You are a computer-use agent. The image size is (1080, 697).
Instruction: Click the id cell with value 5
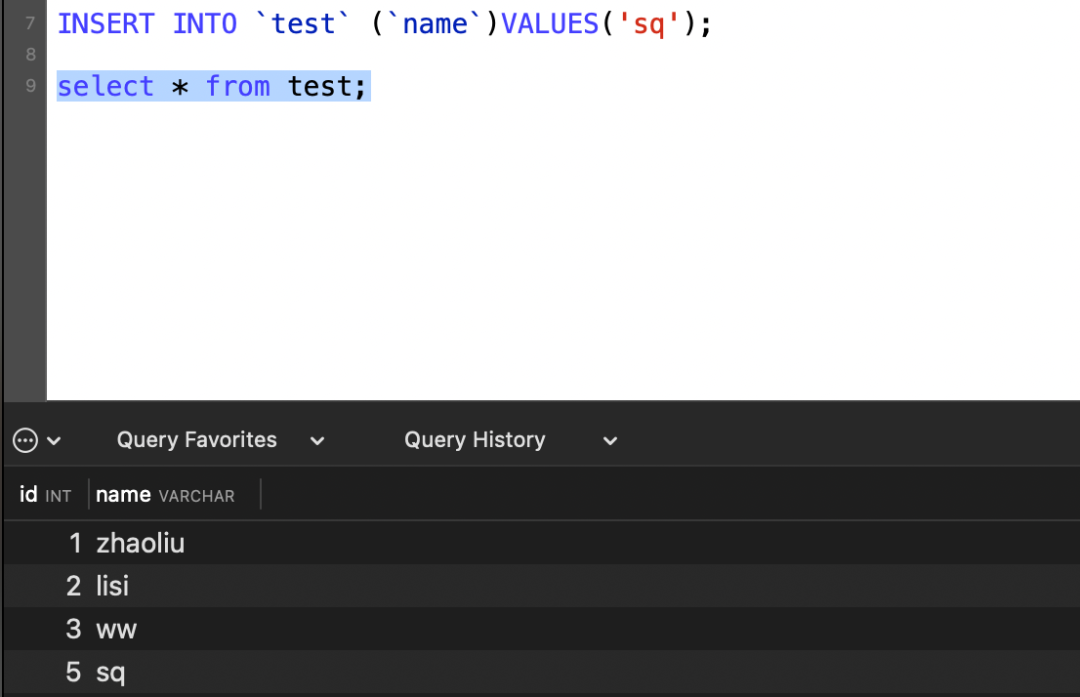click(x=73, y=672)
